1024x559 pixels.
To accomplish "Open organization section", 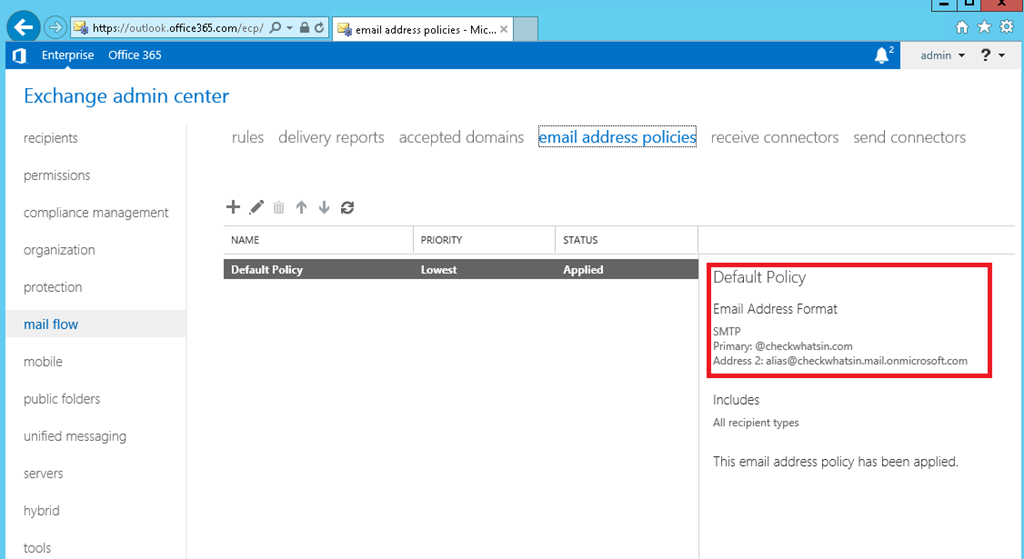I will pyautogui.click(x=59, y=249).
